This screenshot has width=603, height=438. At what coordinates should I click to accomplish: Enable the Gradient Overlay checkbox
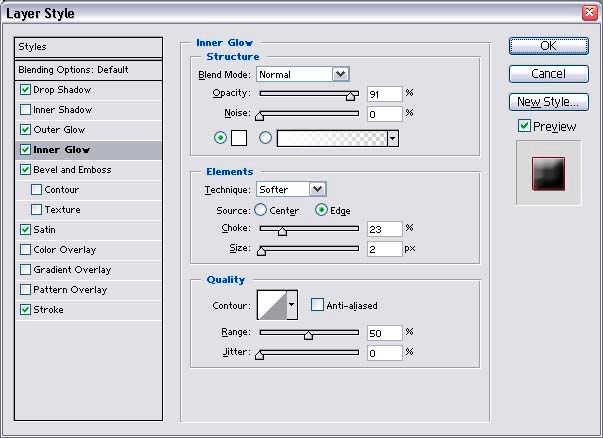tap(25, 270)
